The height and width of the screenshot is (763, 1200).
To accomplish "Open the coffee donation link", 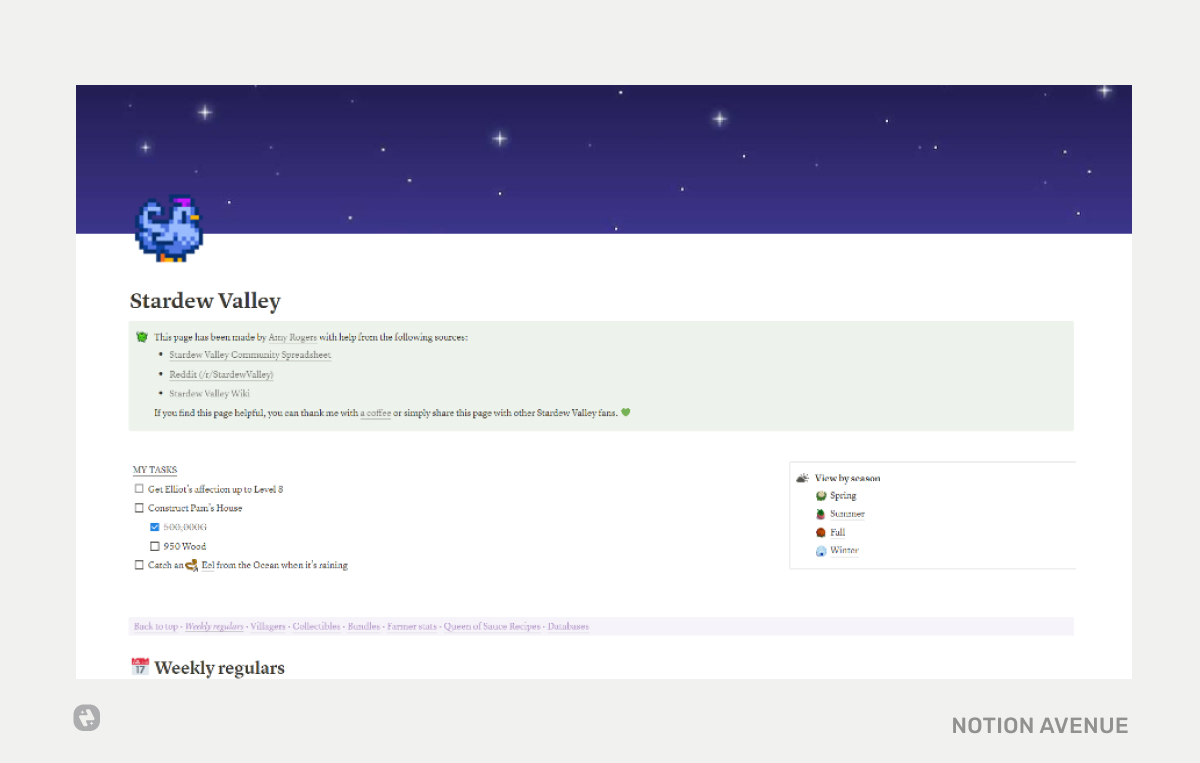I will 375,412.
